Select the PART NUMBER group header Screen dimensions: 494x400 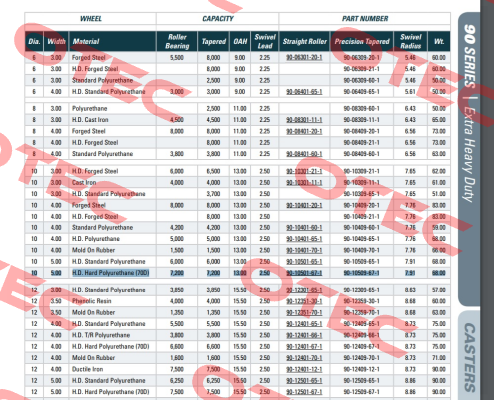coord(365,19)
